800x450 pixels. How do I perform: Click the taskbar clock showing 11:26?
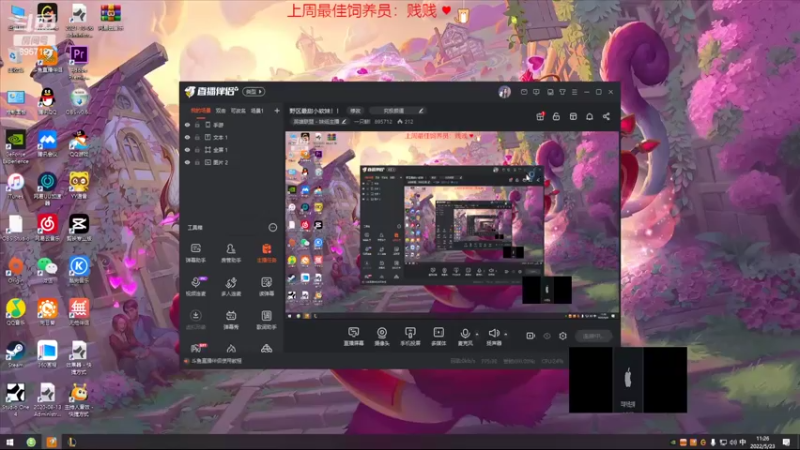(763, 442)
